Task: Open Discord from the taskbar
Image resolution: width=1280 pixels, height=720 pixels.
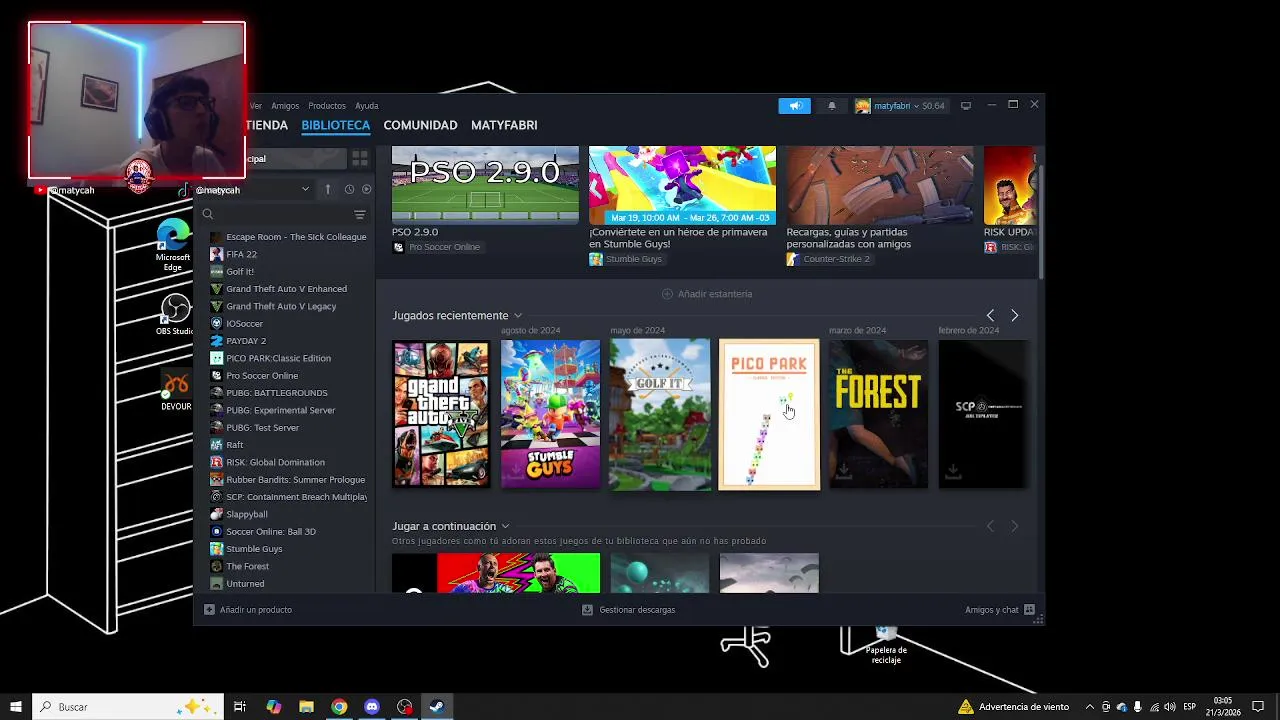Action: [372, 707]
